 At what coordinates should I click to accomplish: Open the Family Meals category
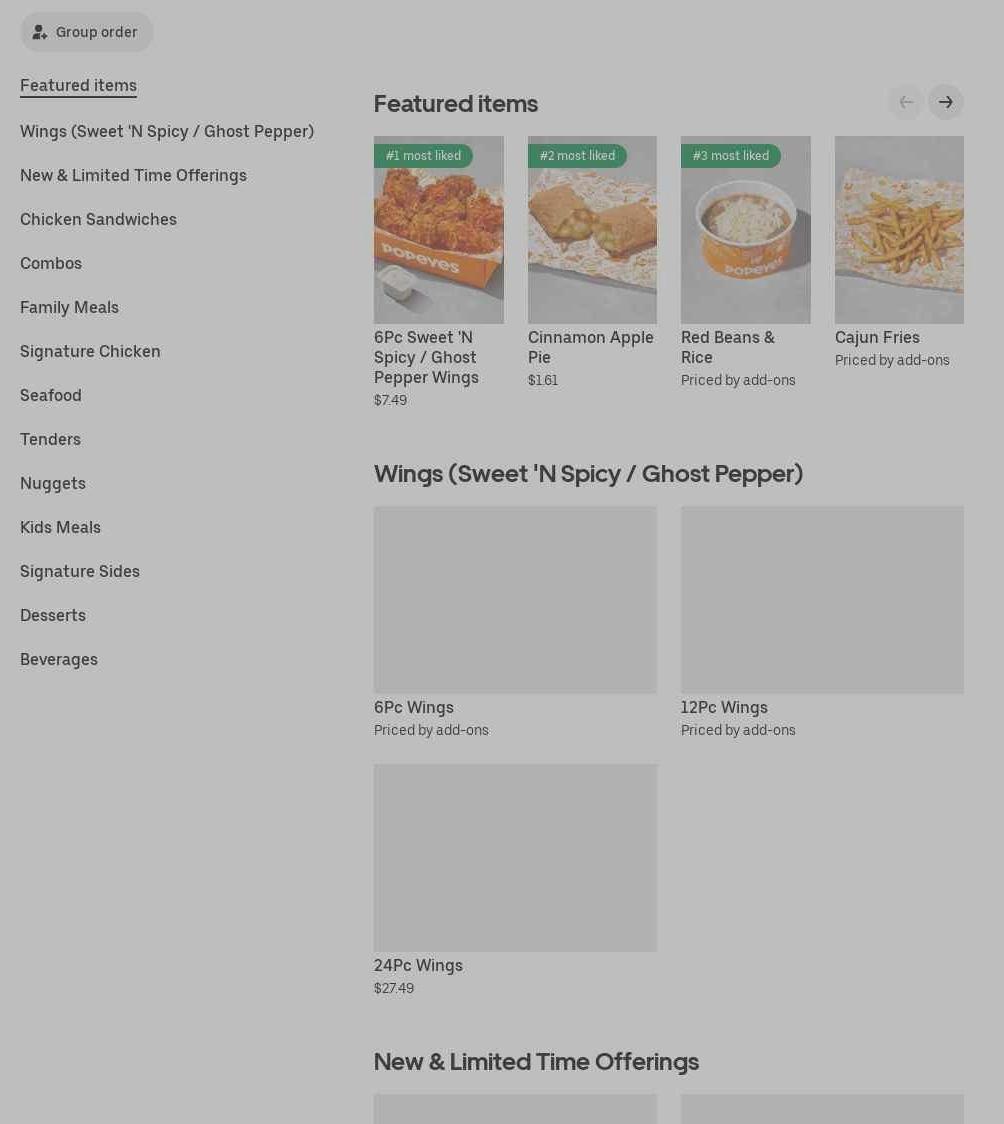(x=70, y=308)
